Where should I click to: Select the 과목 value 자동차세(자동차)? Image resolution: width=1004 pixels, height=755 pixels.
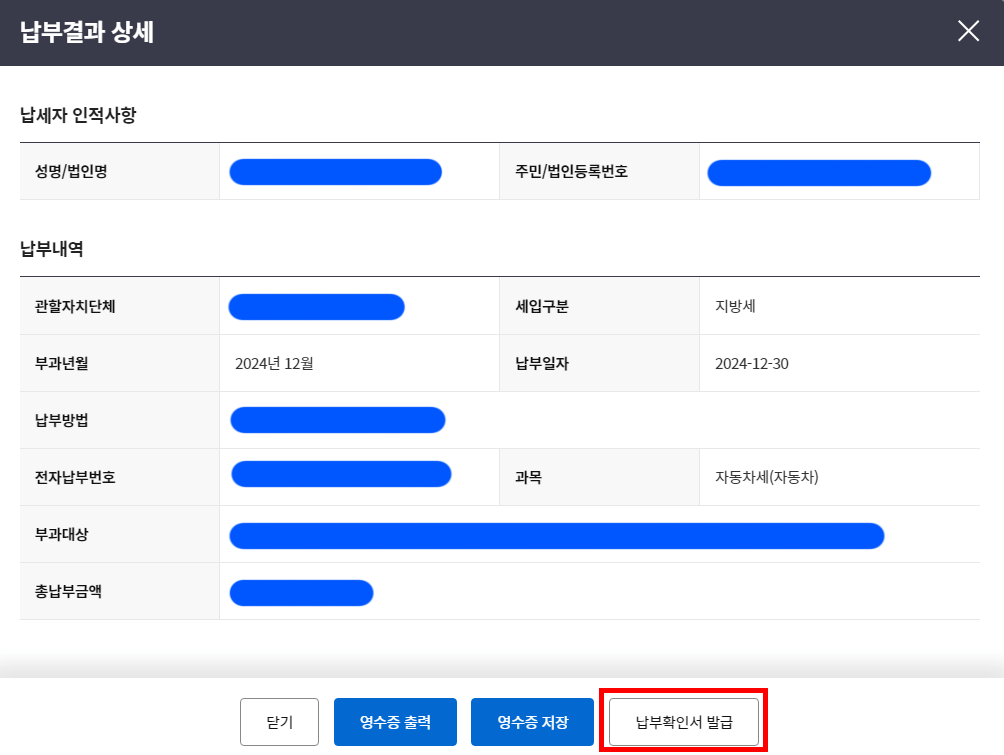(768, 477)
